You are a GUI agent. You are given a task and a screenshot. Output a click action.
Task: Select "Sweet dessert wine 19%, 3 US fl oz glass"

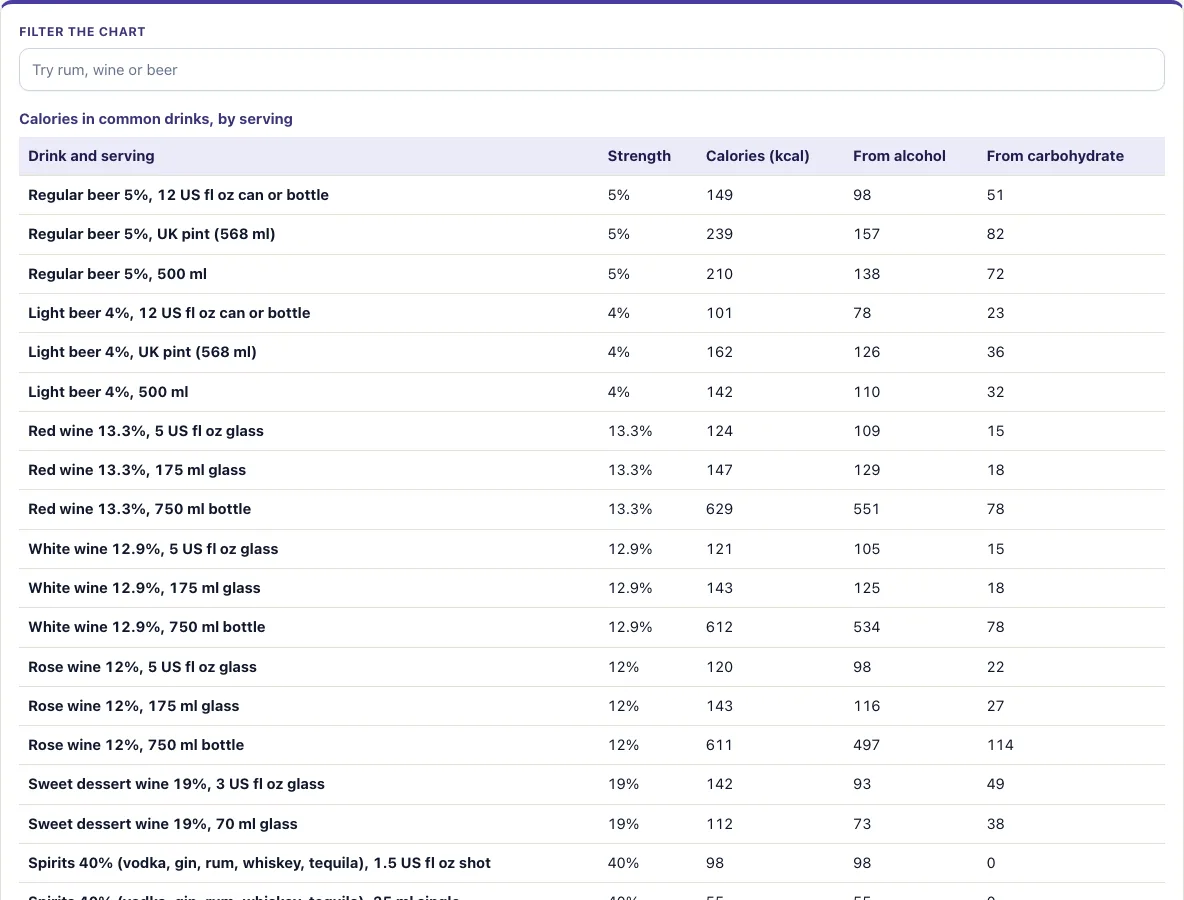[176, 784]
